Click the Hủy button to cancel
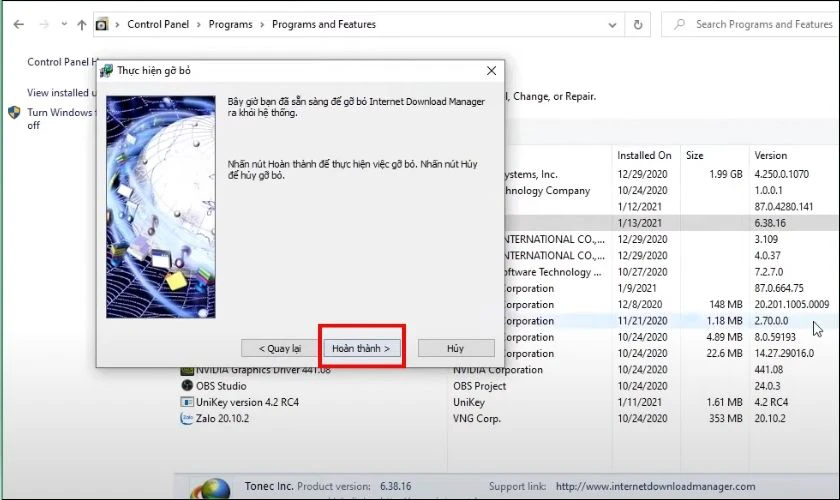The height and width of the screenshot is (500, 840). point(455,348)
